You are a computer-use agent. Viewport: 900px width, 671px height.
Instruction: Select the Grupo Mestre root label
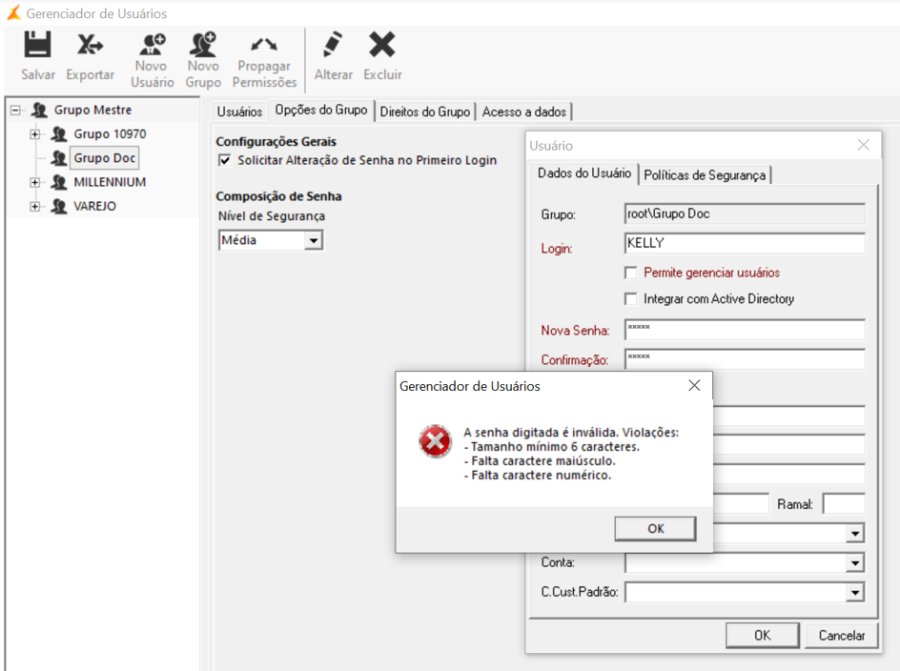click(92, 110)
